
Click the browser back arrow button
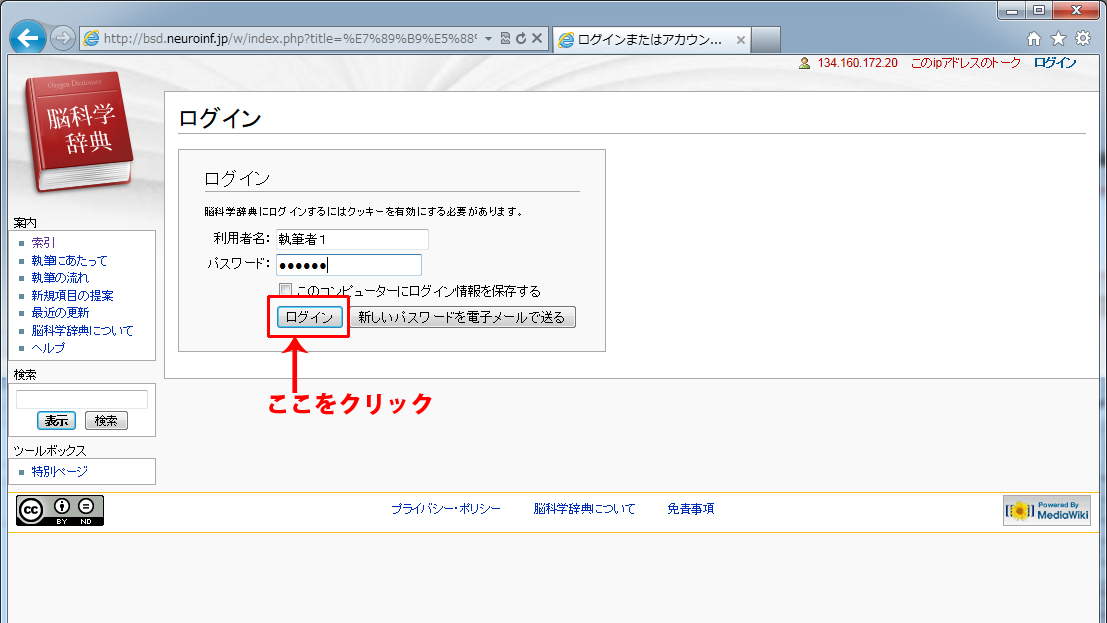coord(28,39)
